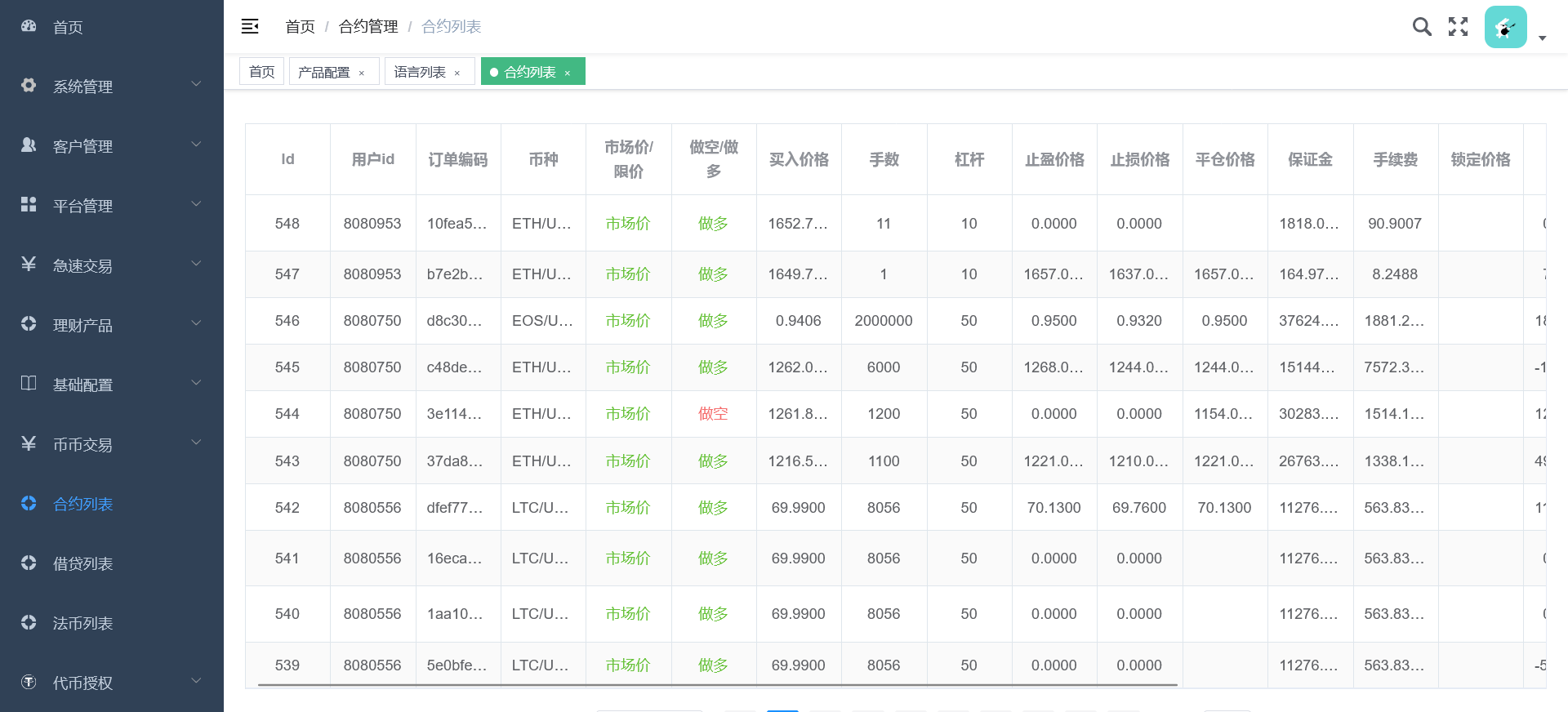Click the 首页 breadcrumb link
The width and height of the screenshot is (1568, 712).
point(300,27)
